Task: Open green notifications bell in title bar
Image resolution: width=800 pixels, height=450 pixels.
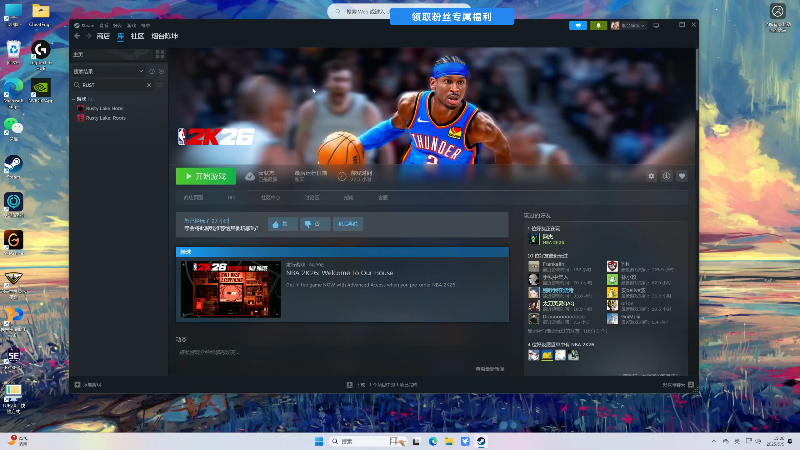Action: point(598,26)
